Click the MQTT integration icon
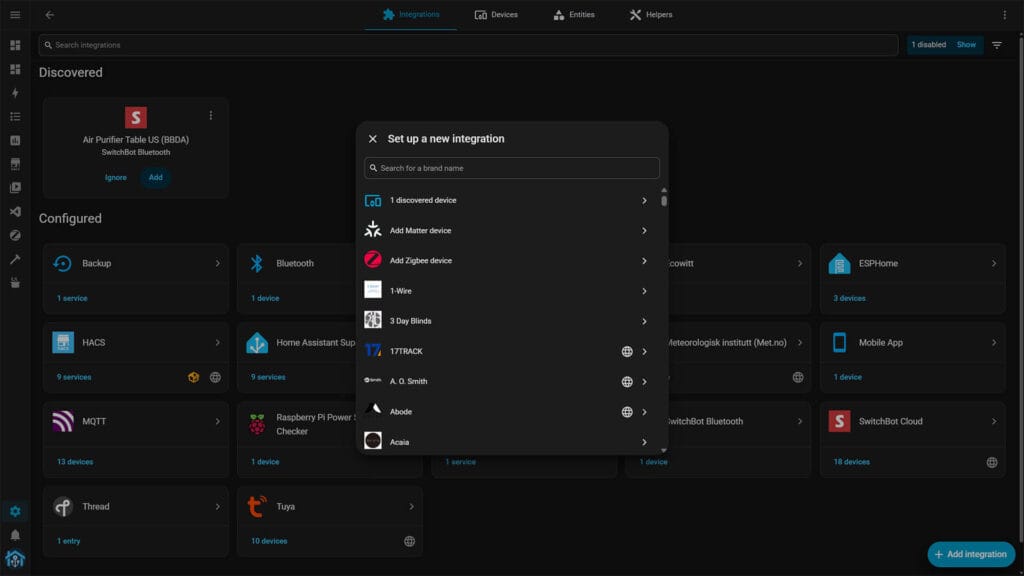Image resolution: width=1024 pixels, height=576 pixels. point(63,421)
